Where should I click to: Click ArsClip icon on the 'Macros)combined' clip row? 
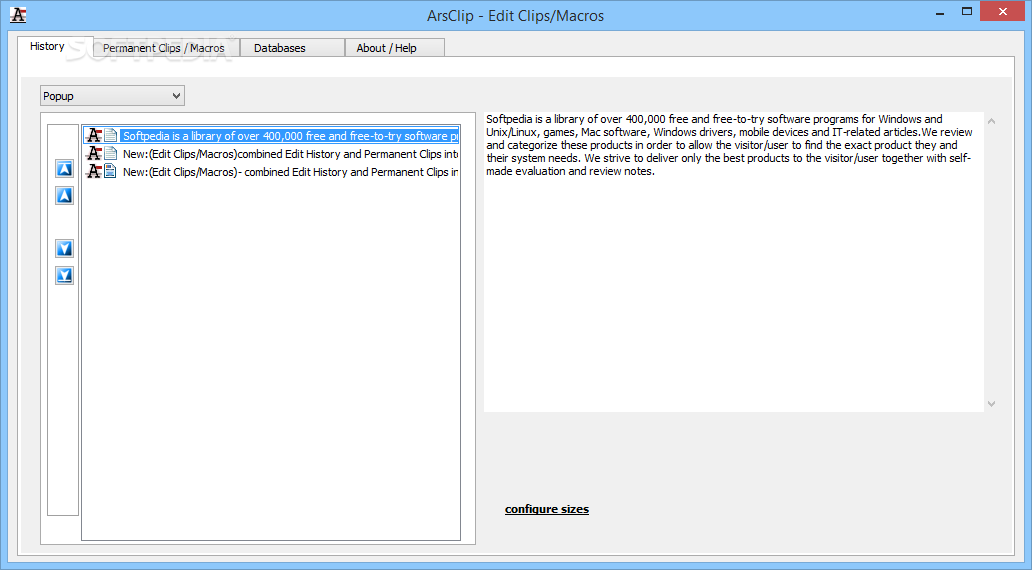tap(94, 153)
